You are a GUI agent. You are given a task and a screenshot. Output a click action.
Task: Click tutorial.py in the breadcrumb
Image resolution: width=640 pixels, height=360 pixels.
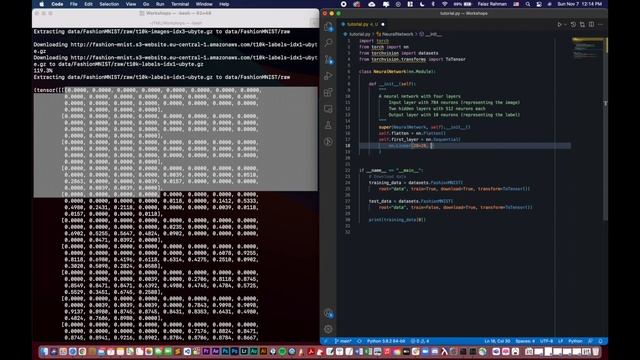tap(359, 34)
